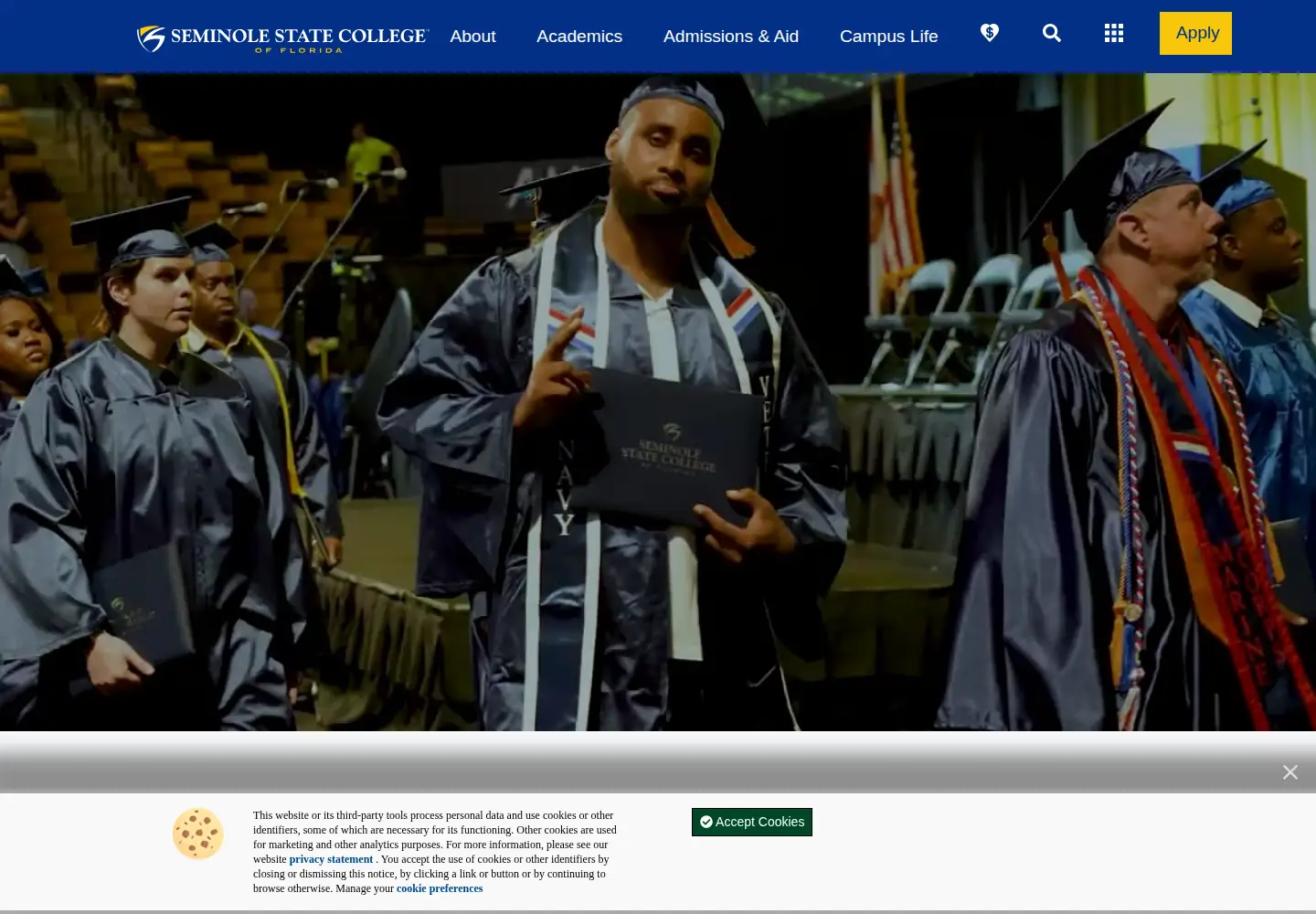Click the graduation hero photo
The image size is (1316, 914).
[x=658, y=402]
